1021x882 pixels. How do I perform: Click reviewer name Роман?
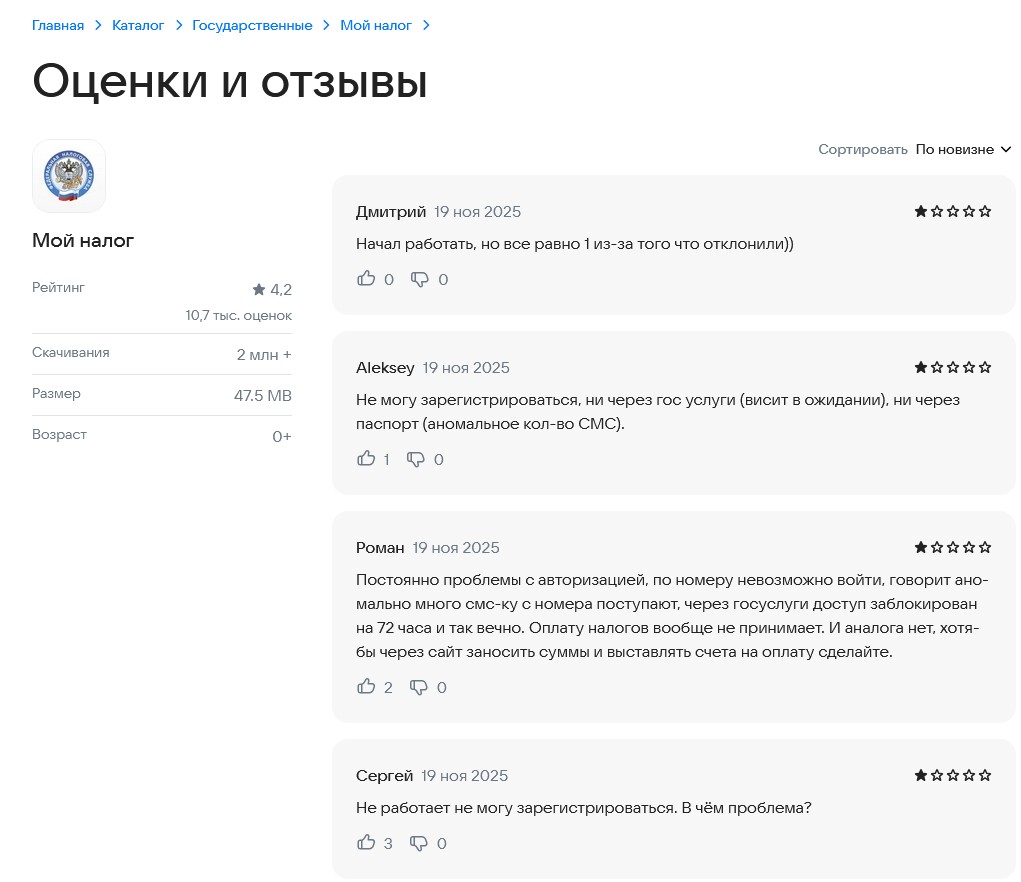380,547
